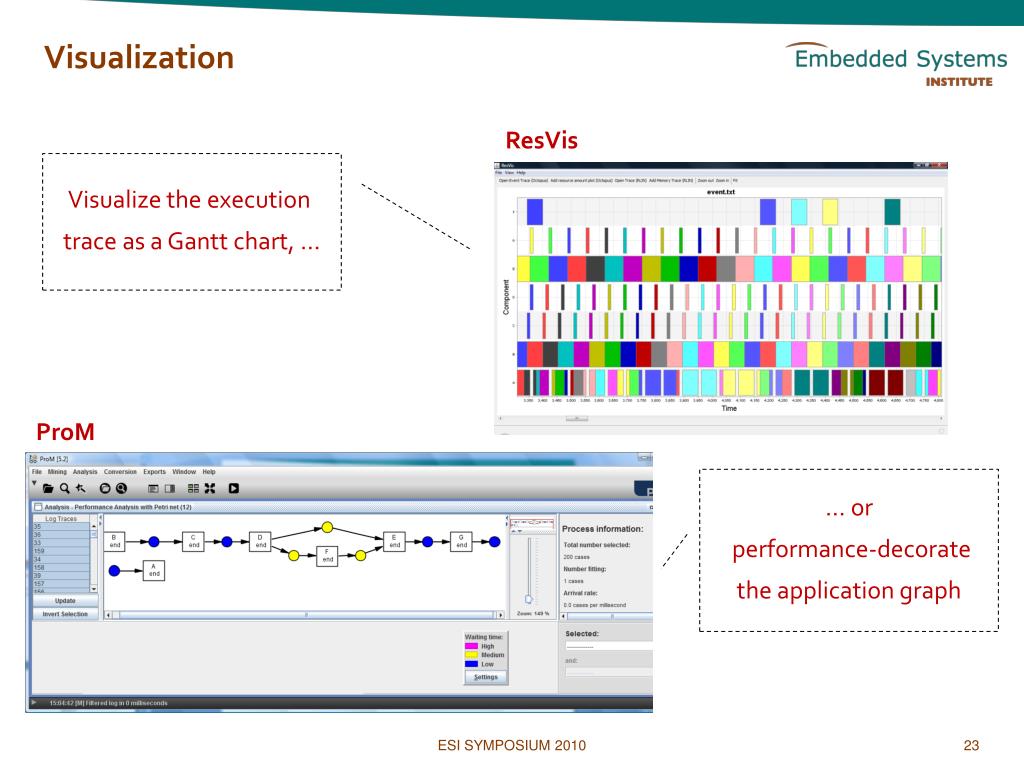Image resolution: width=1024 pixels, height=768 pixels.
Task: Open the Exports menu in ProM
Action: [155, 472]
